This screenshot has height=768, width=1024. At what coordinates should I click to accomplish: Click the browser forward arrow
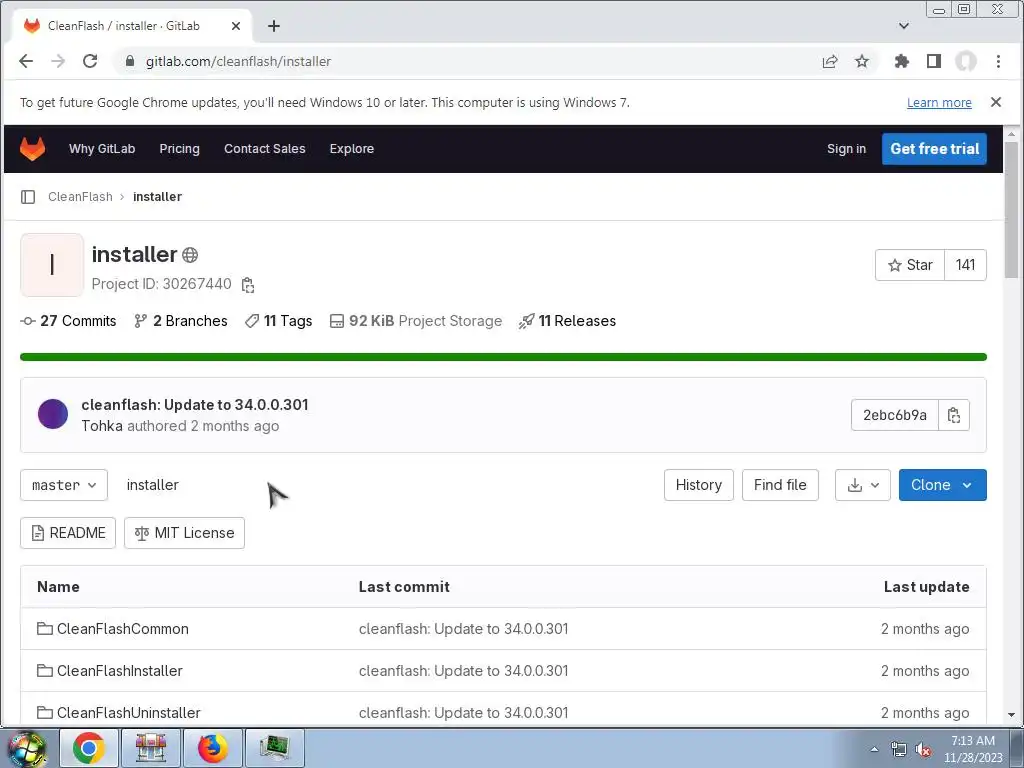coord(58,61)
